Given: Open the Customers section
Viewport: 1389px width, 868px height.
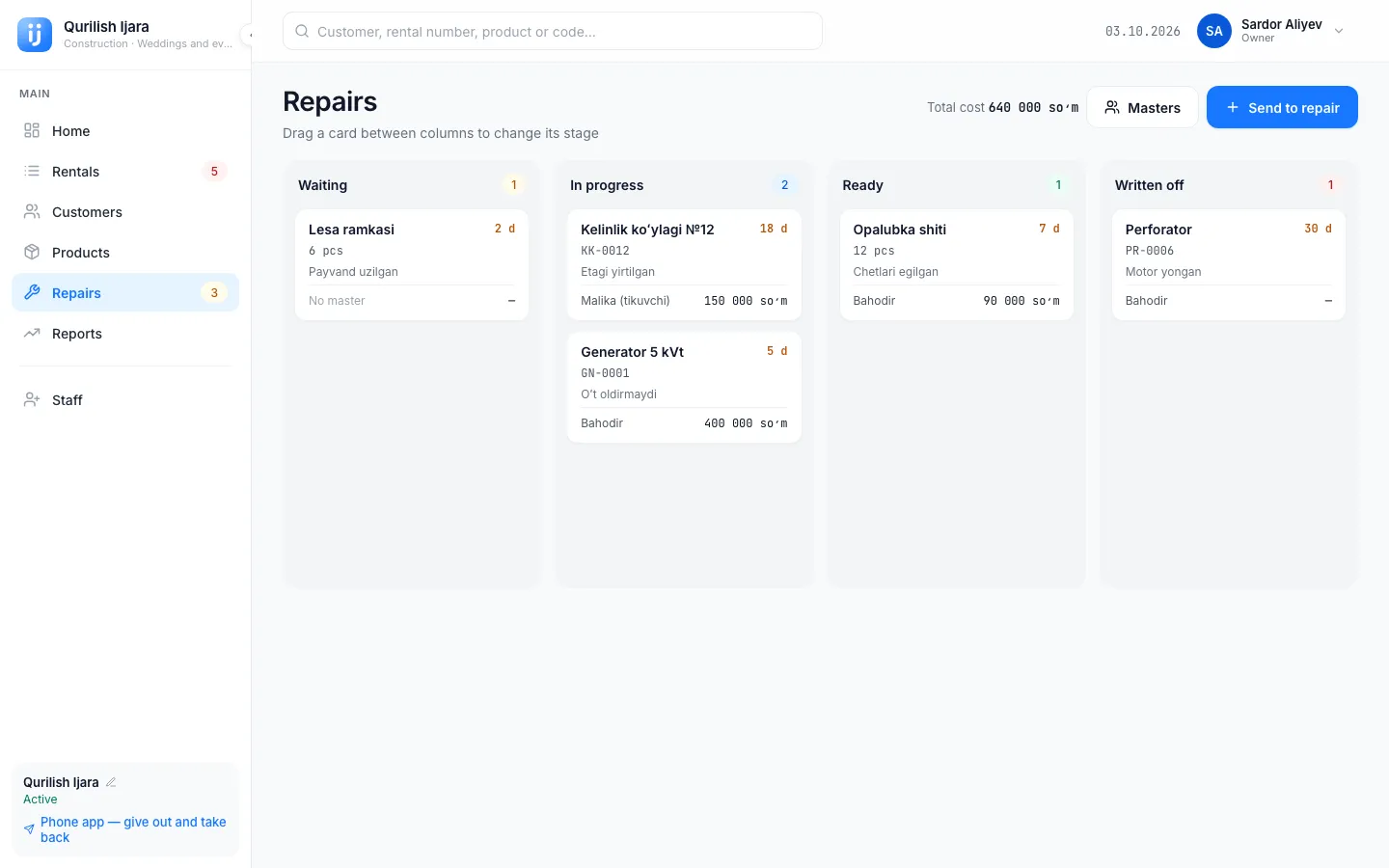Looking at the screenshot, I should click(125, 211).
